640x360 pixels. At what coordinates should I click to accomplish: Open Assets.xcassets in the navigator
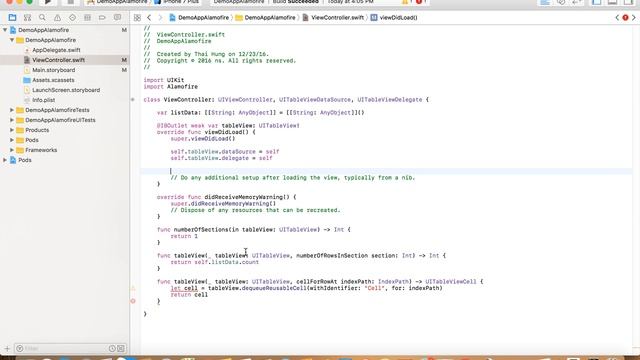click(53, 80)
